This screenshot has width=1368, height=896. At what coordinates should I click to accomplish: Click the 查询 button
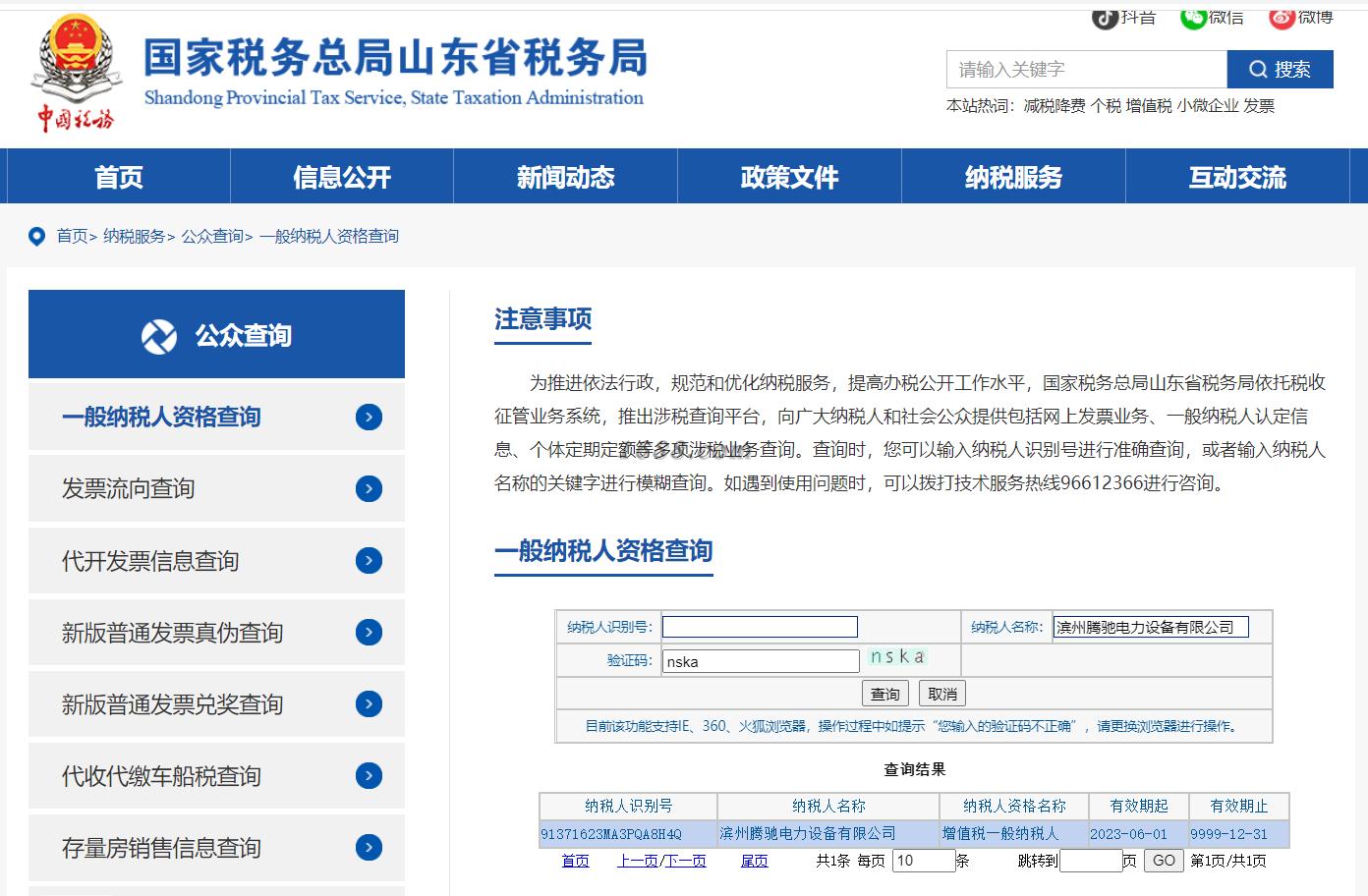pos(885,694)
